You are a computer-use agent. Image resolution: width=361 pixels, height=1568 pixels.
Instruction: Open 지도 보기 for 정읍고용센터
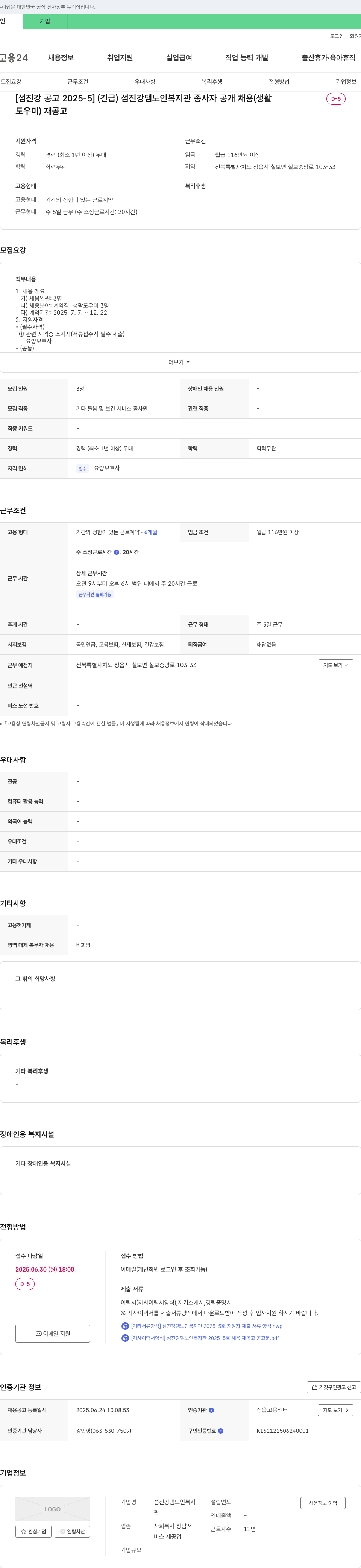[x=336, y=1410]
